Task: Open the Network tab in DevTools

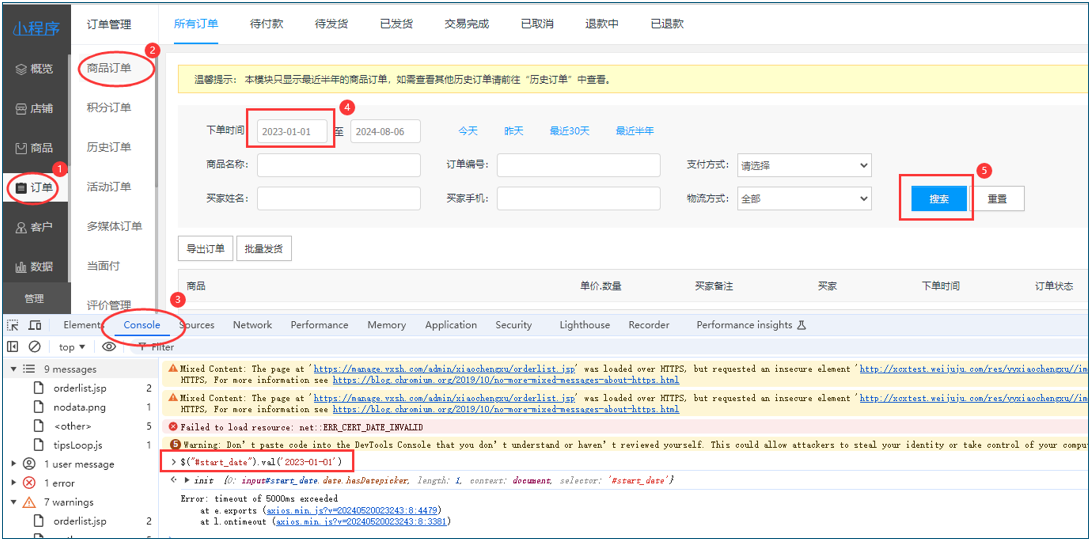Action: click(x=252, y=325)
